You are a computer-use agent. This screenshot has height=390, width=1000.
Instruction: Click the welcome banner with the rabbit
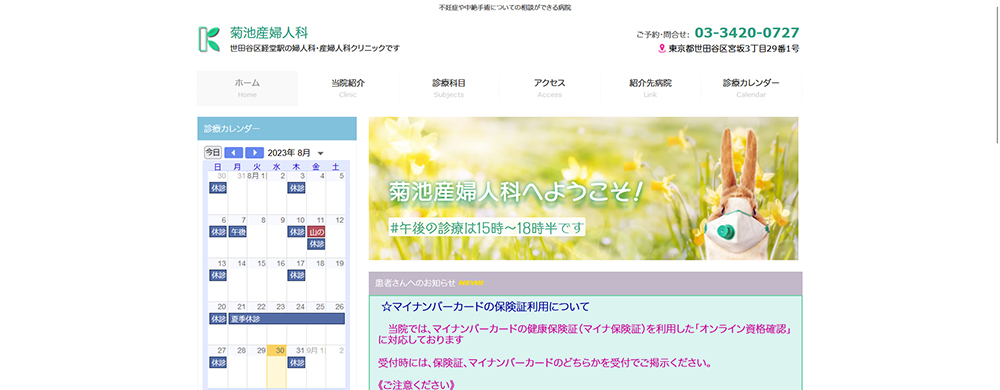click(x=584, y=188)
